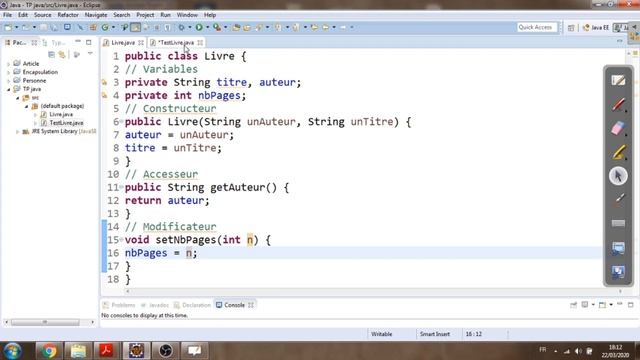Image resolution: width=640 pixels, height=360 pixels.
Task: Switch to the *TestLivre.java editor tab
Action: pos(176,42)
